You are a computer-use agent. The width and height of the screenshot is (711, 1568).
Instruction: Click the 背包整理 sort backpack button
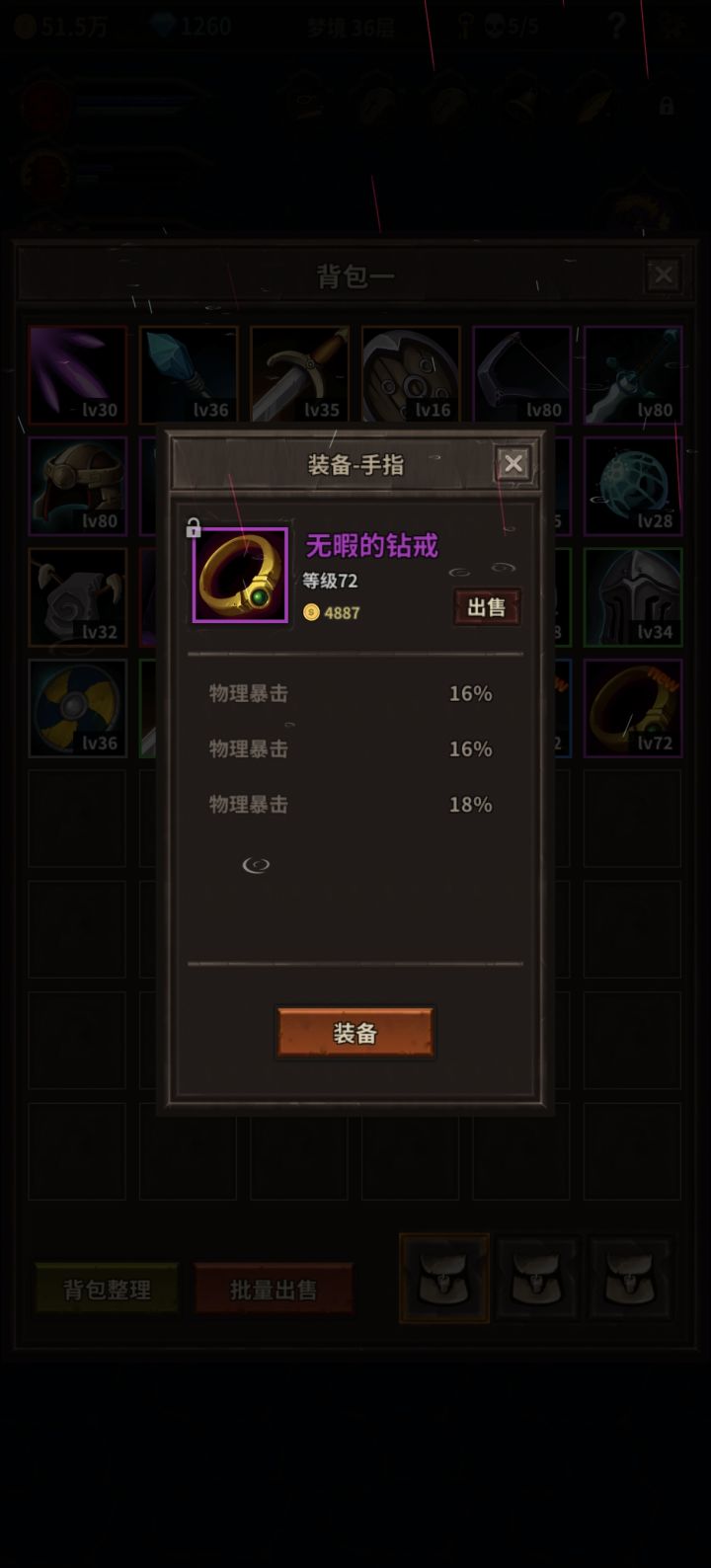107,1289
